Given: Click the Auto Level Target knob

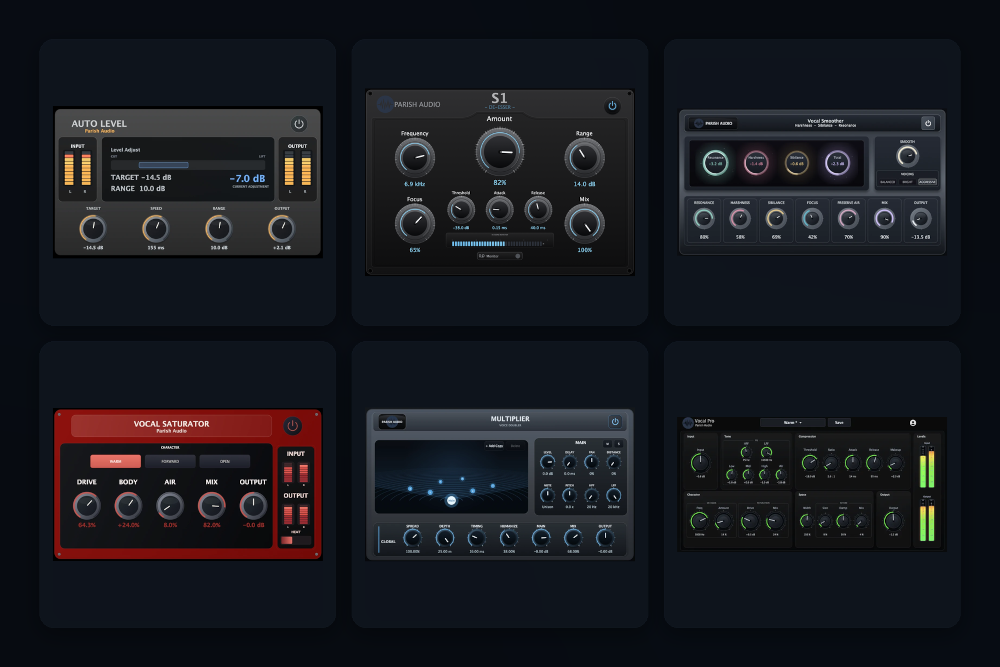Looking at the screenshot, I should (92, 228).
